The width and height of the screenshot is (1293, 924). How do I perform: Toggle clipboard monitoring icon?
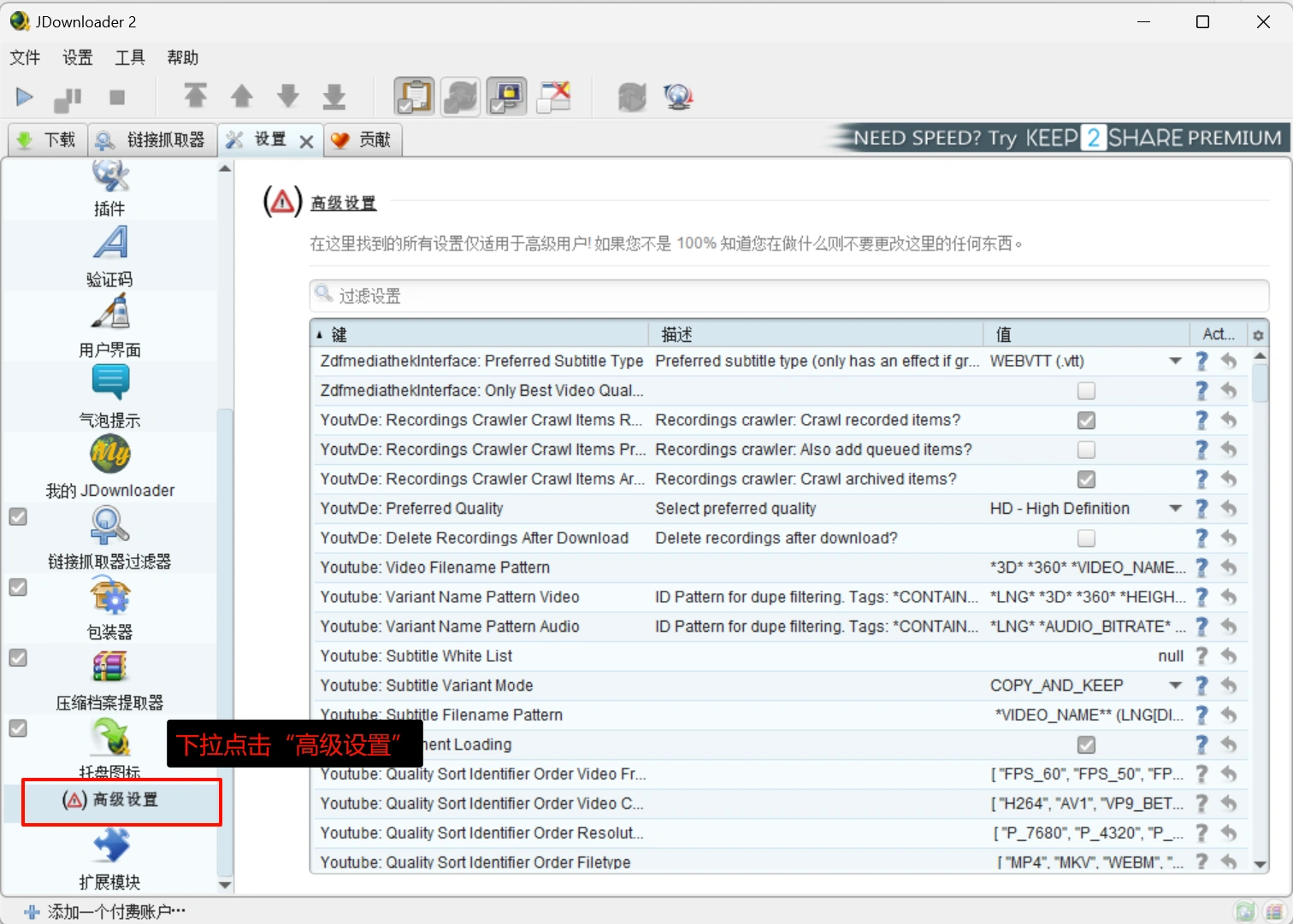point(415,96)
